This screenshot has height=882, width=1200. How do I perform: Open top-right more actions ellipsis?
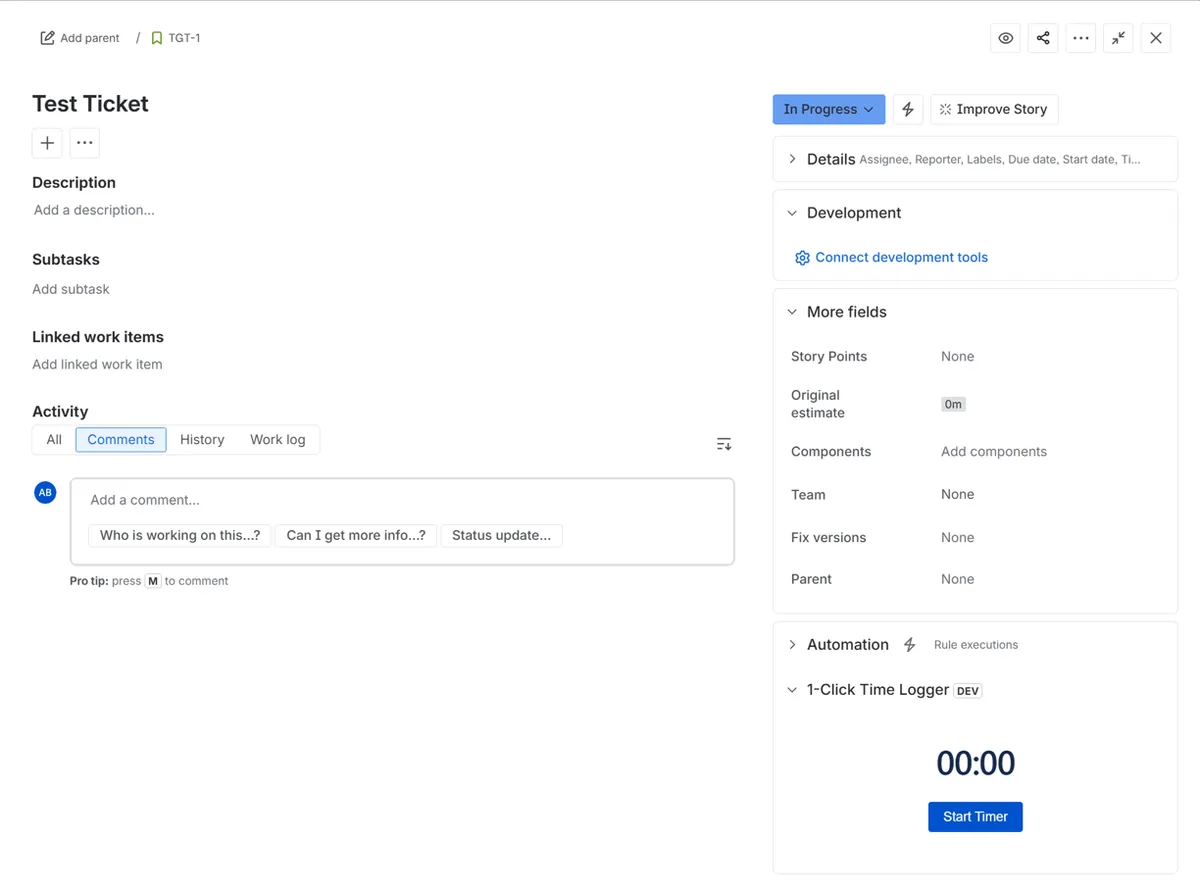1081,38
